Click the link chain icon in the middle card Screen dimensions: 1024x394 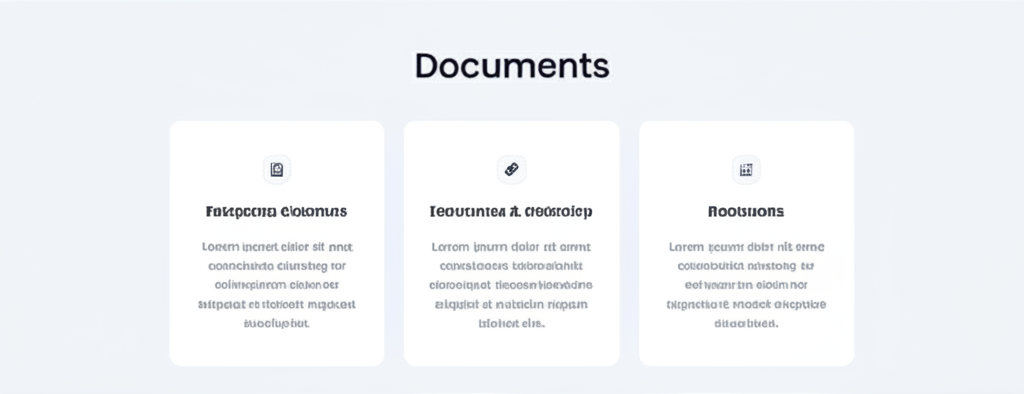tap(511, 170)
